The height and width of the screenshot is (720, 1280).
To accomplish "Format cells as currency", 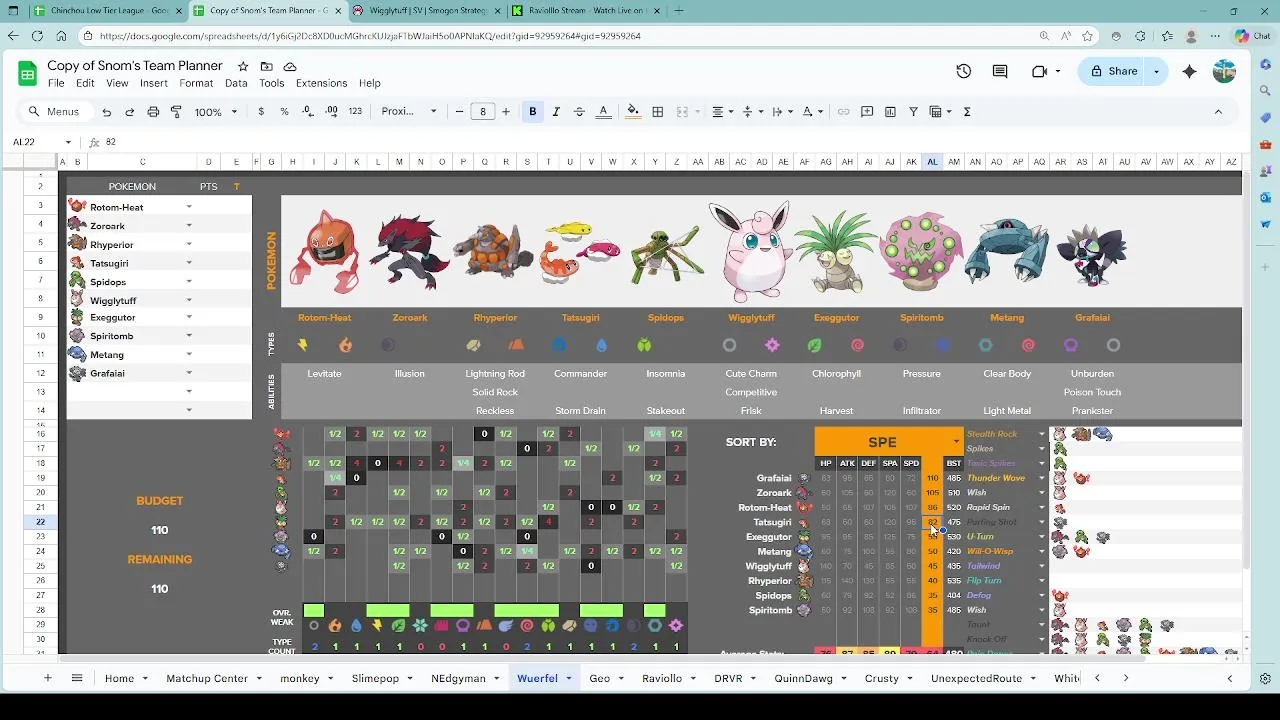I will [261, 112].
